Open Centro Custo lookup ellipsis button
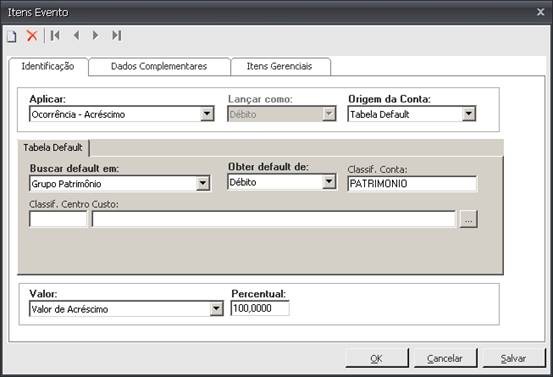The image size is (553, 377). tap(468, 219)
